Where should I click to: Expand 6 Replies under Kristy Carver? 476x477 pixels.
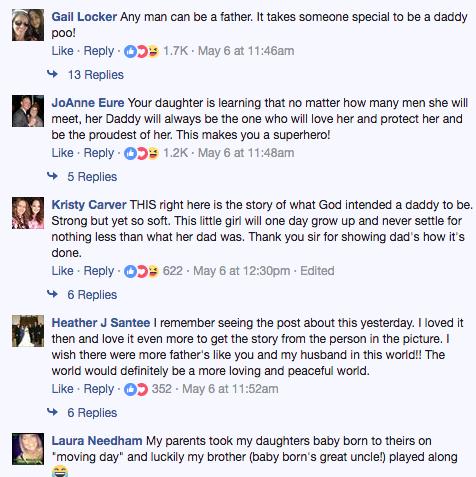[92, 295]
